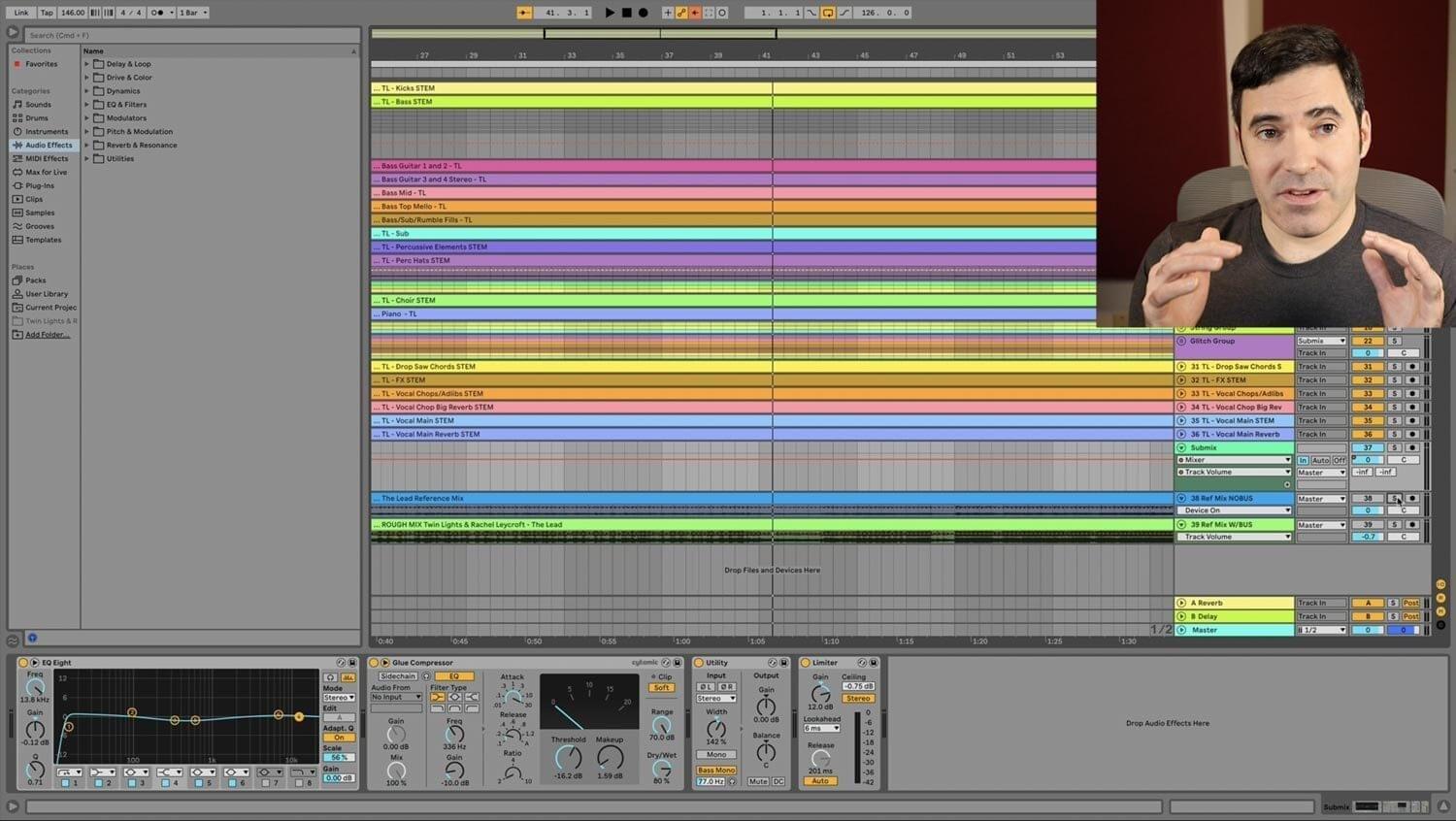
Task: Solo the 38 Ref Mix NOBUS track
Action: click(x=1395, y=499)
